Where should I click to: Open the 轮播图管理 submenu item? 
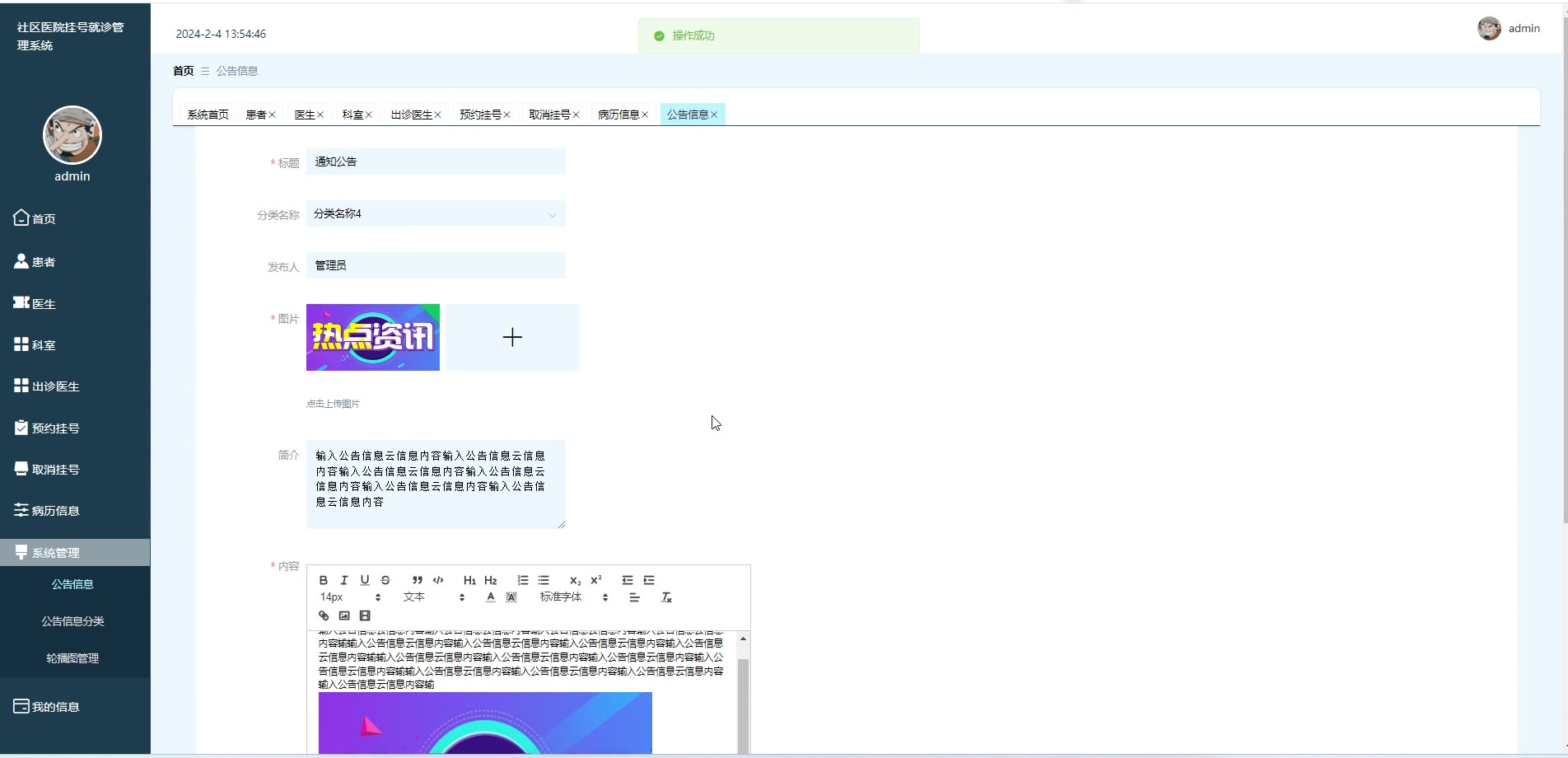tap(73, 658)
